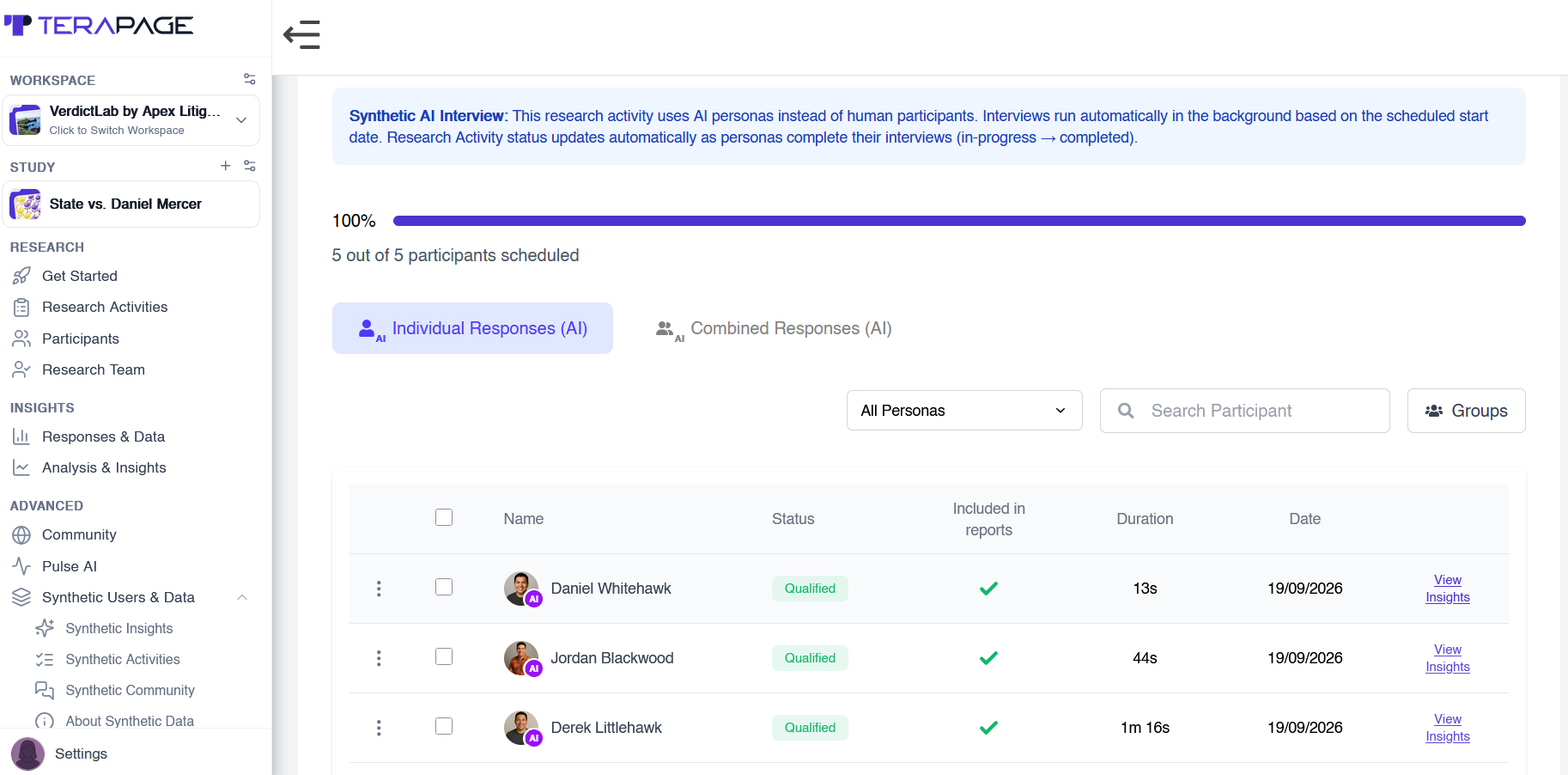1568x775 pixels.
Task: Click the Qualified badge for Jordan Blackwood
Action: click(810, 658)
